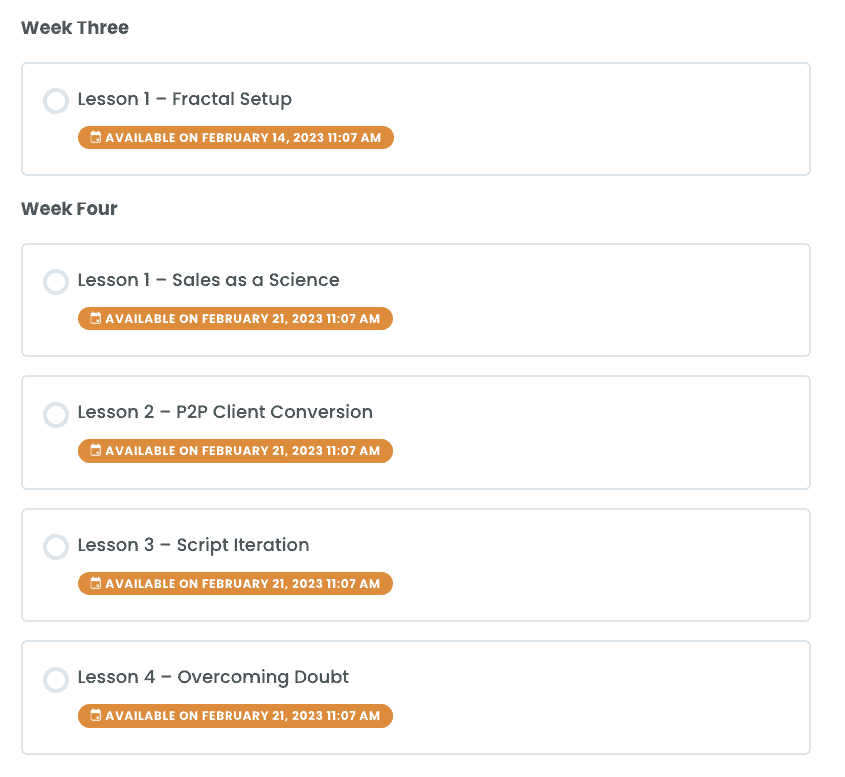
Task: Open Lesson 3 – Script Iteration
Action: point(193,545)
